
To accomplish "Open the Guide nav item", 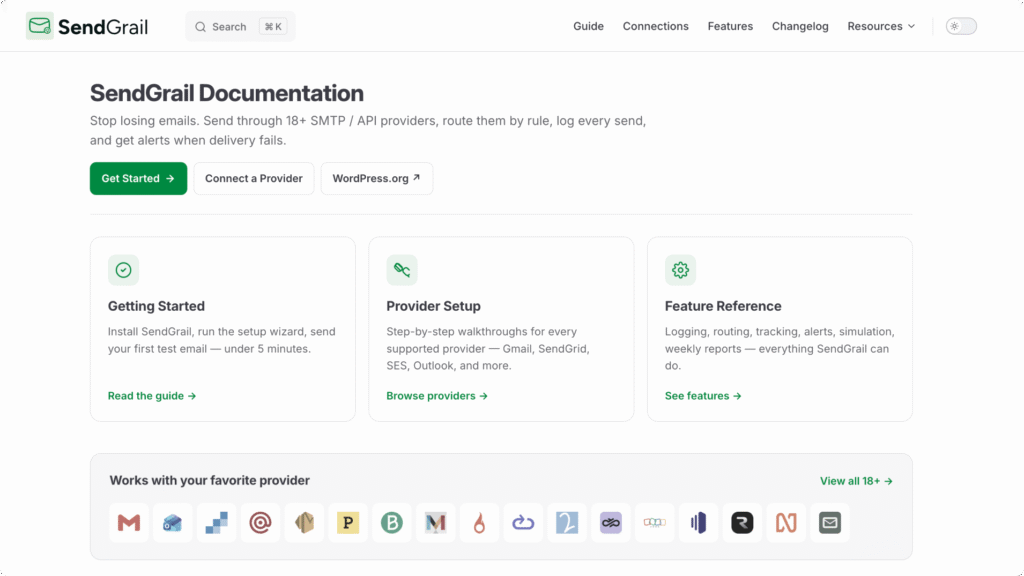I will (x=588, y=26).
